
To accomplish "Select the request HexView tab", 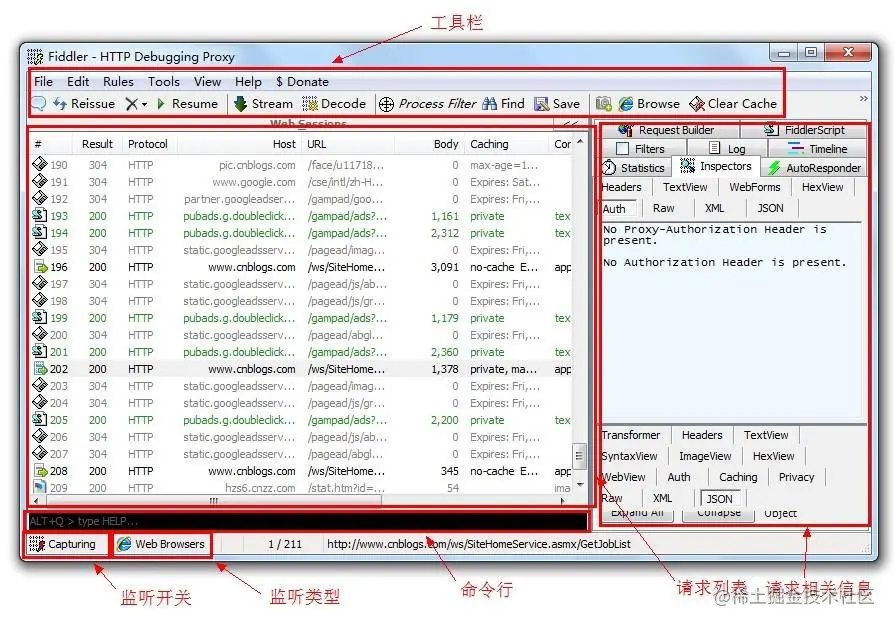I will (822, 187).
